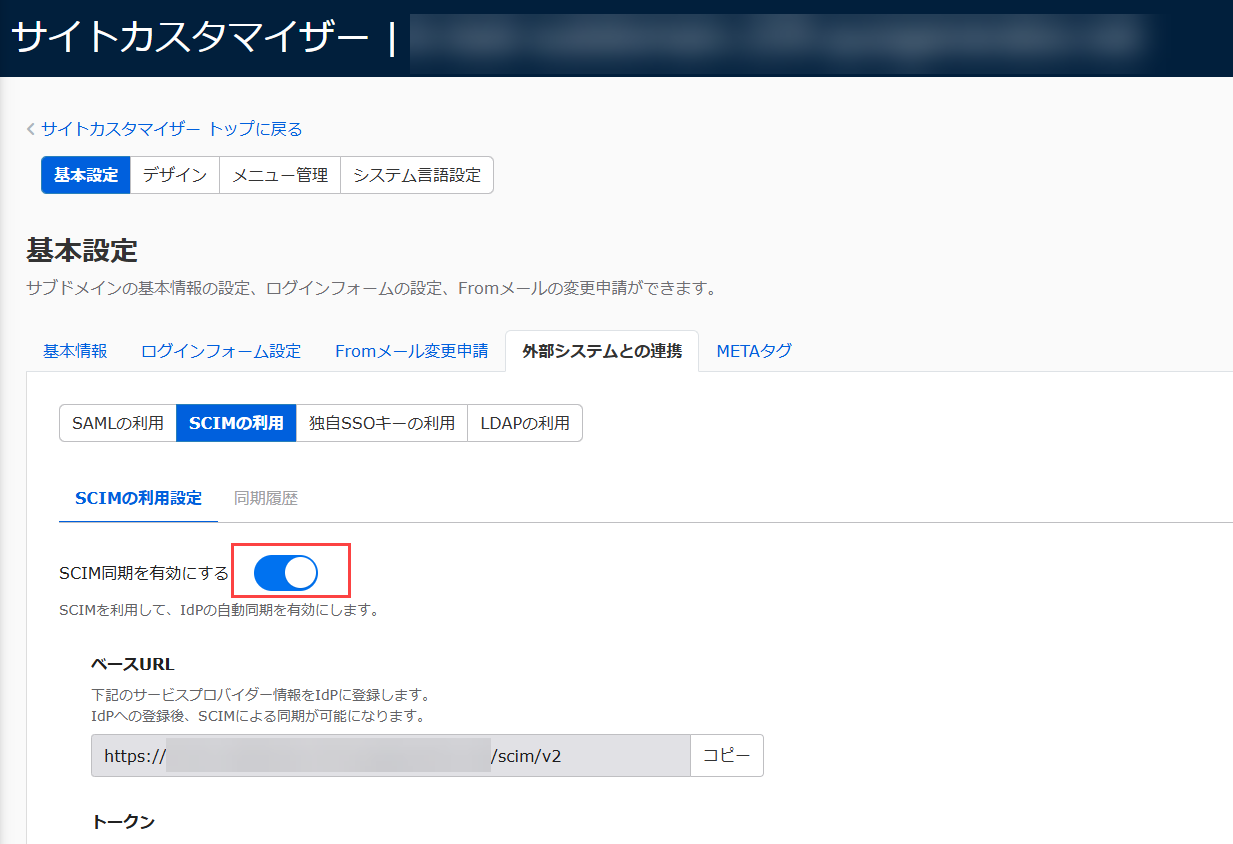Switch to the SAMLの利用 option
The height and width of the screenshot is (844, 1233).
118,422
